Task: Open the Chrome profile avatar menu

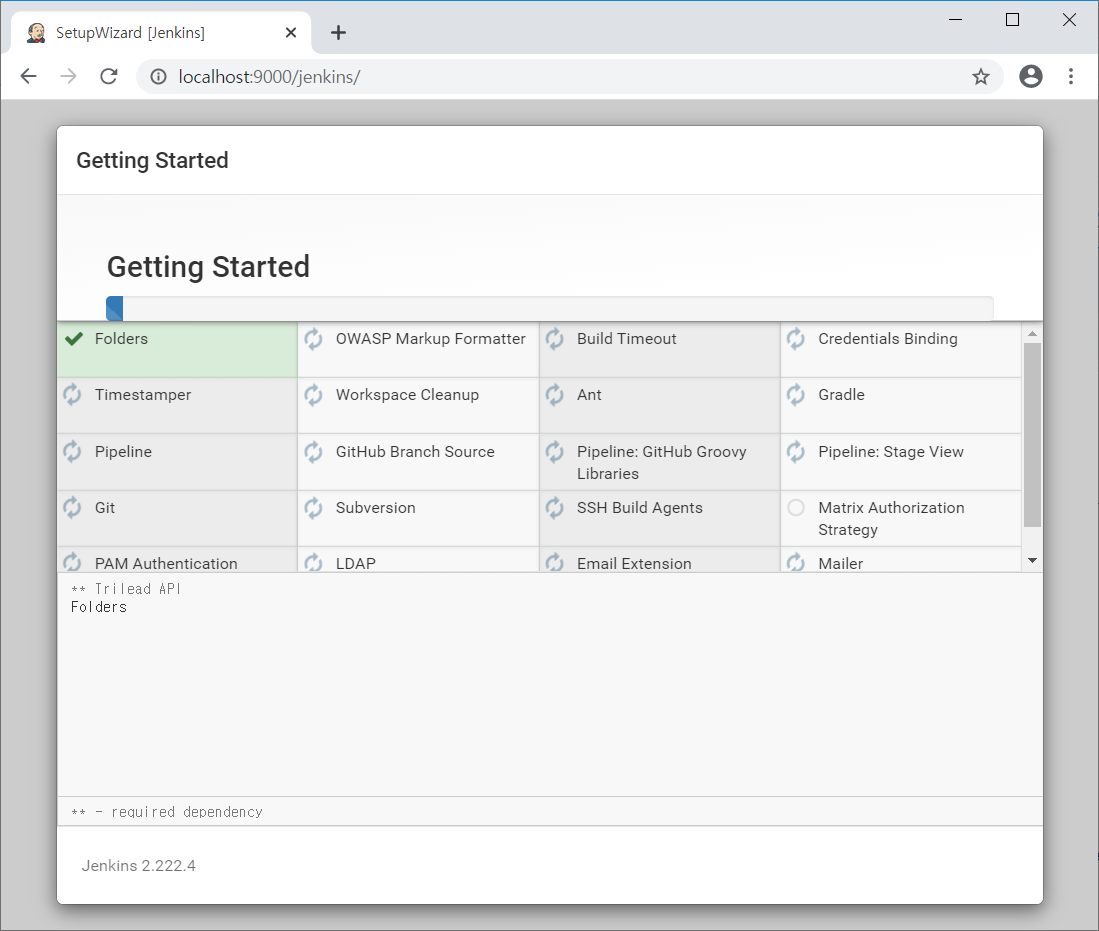Action: [x=1030, y=76]
